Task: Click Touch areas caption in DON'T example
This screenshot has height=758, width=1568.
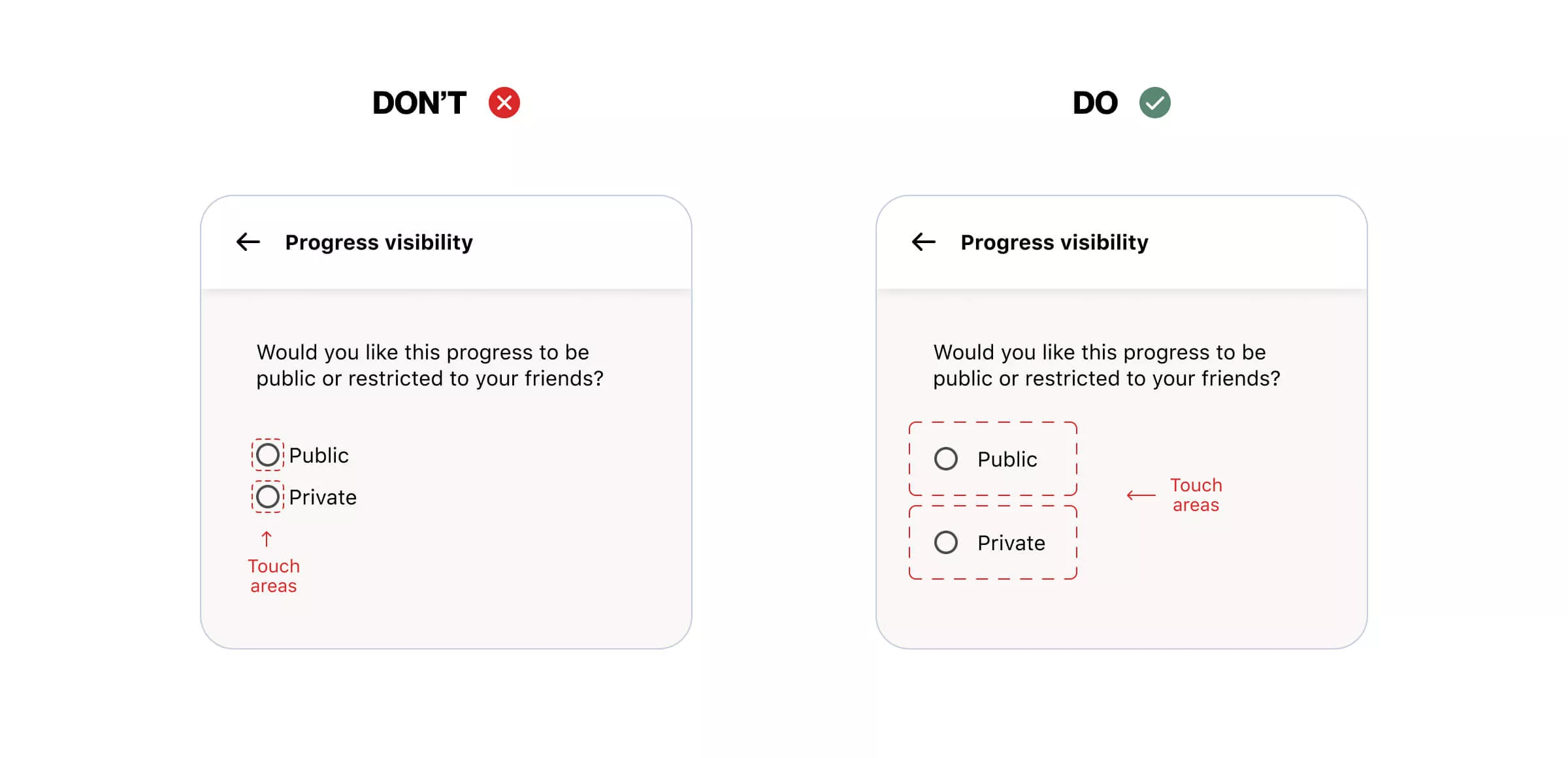Action: coord(274,576)
